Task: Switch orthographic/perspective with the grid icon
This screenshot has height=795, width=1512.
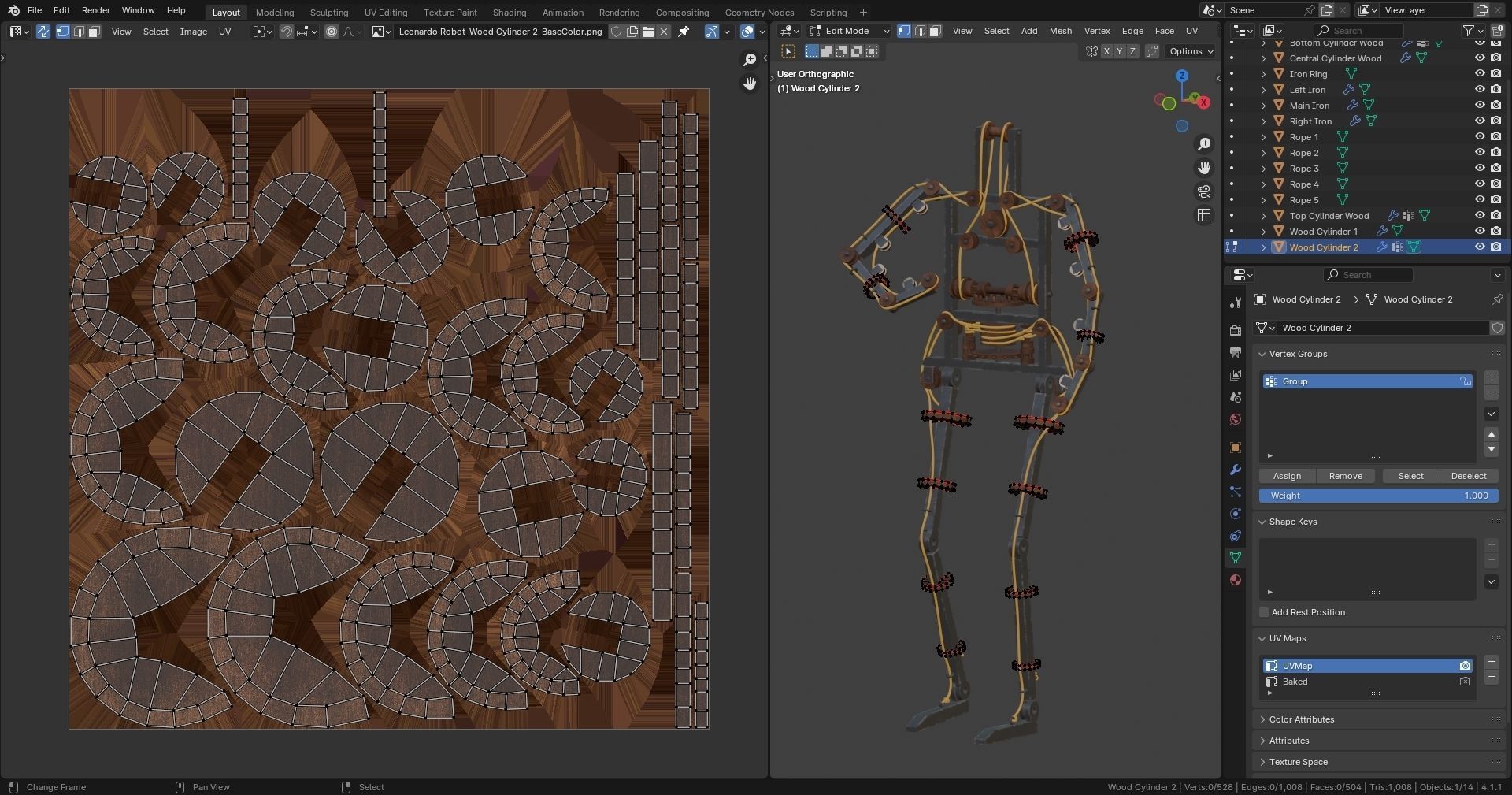Action: 1203,215
